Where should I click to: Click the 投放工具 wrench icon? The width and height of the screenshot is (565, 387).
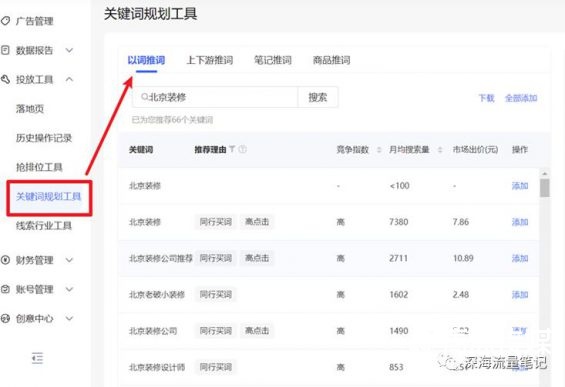point(5,79)
